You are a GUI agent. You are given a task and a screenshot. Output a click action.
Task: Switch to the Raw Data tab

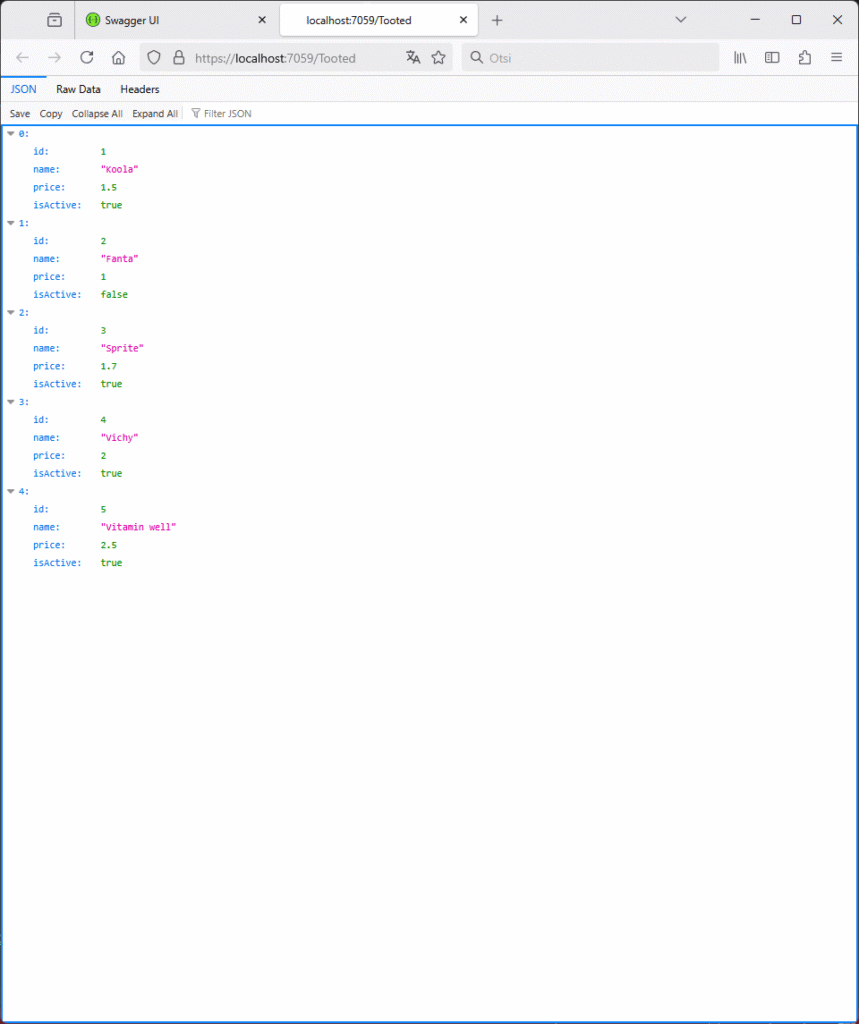(x=78, y=89)
